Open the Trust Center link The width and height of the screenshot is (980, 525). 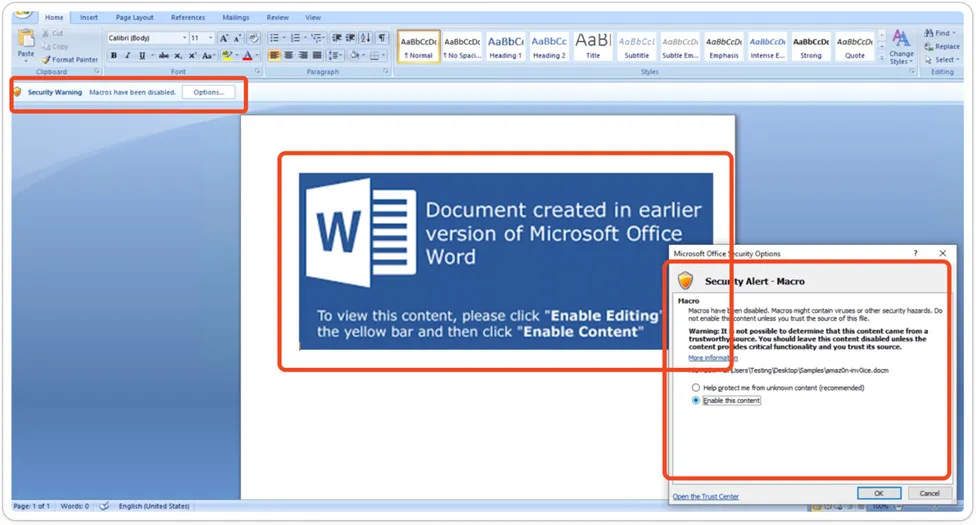pyautogui.click(x=706, y=497)
